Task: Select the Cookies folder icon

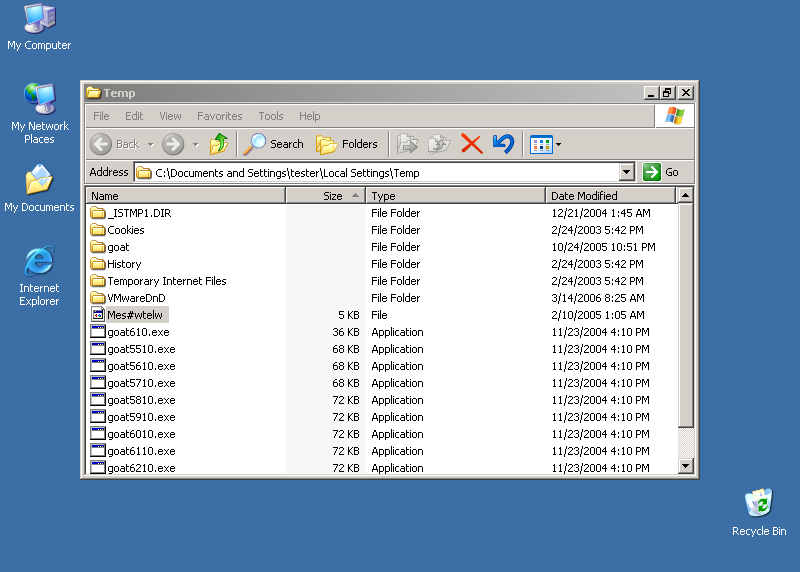Action: point(97,230)
